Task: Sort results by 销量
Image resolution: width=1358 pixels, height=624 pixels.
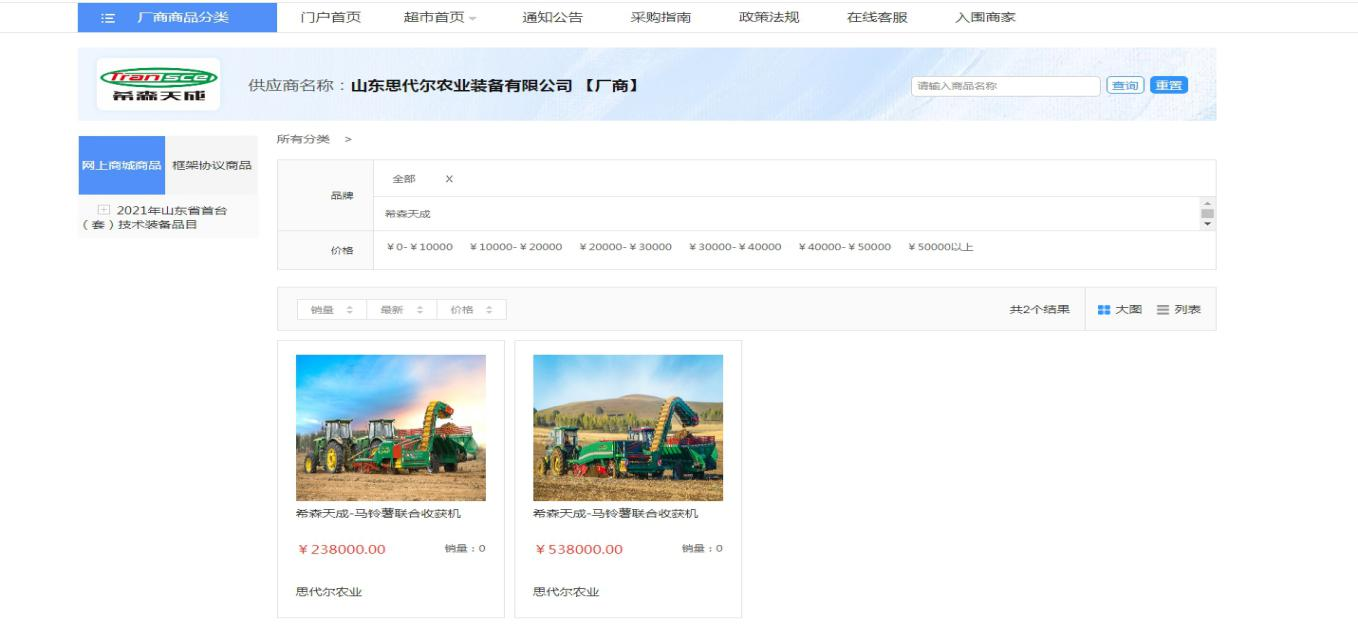Action: click(x=332, y=310)
